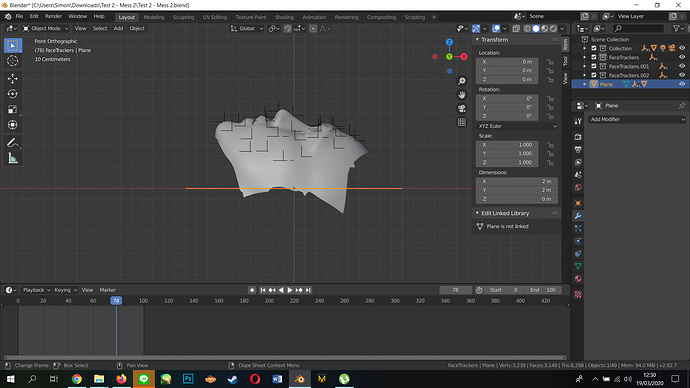
Task: Switch to the UV Editing workspace tab
Action: coord(215,17)
